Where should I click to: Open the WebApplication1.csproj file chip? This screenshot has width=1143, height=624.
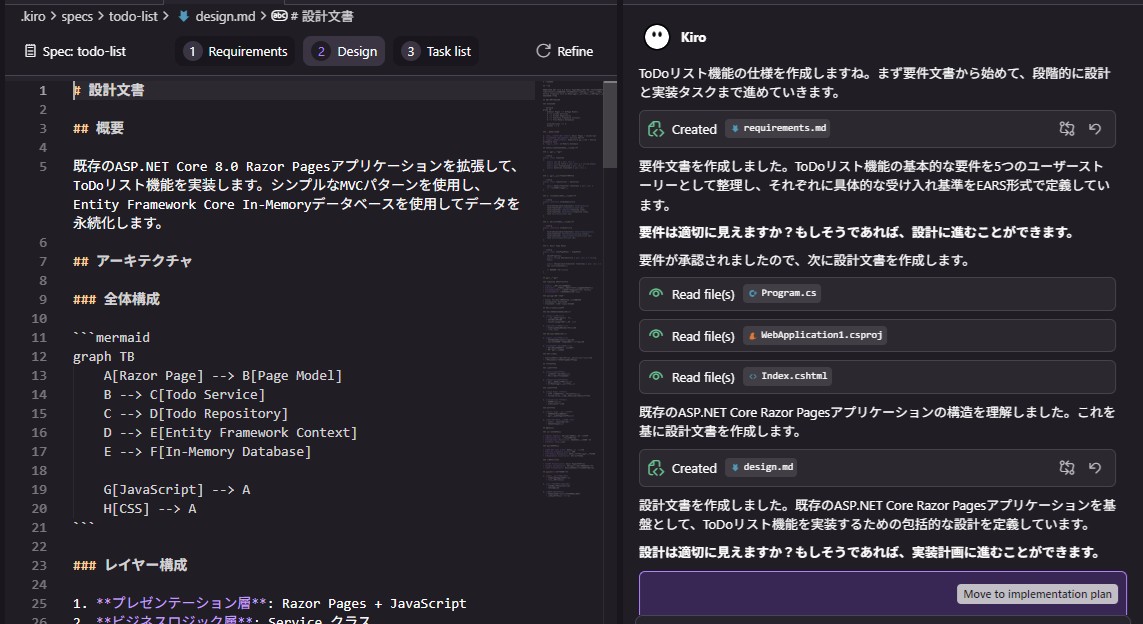click(815, 335)
